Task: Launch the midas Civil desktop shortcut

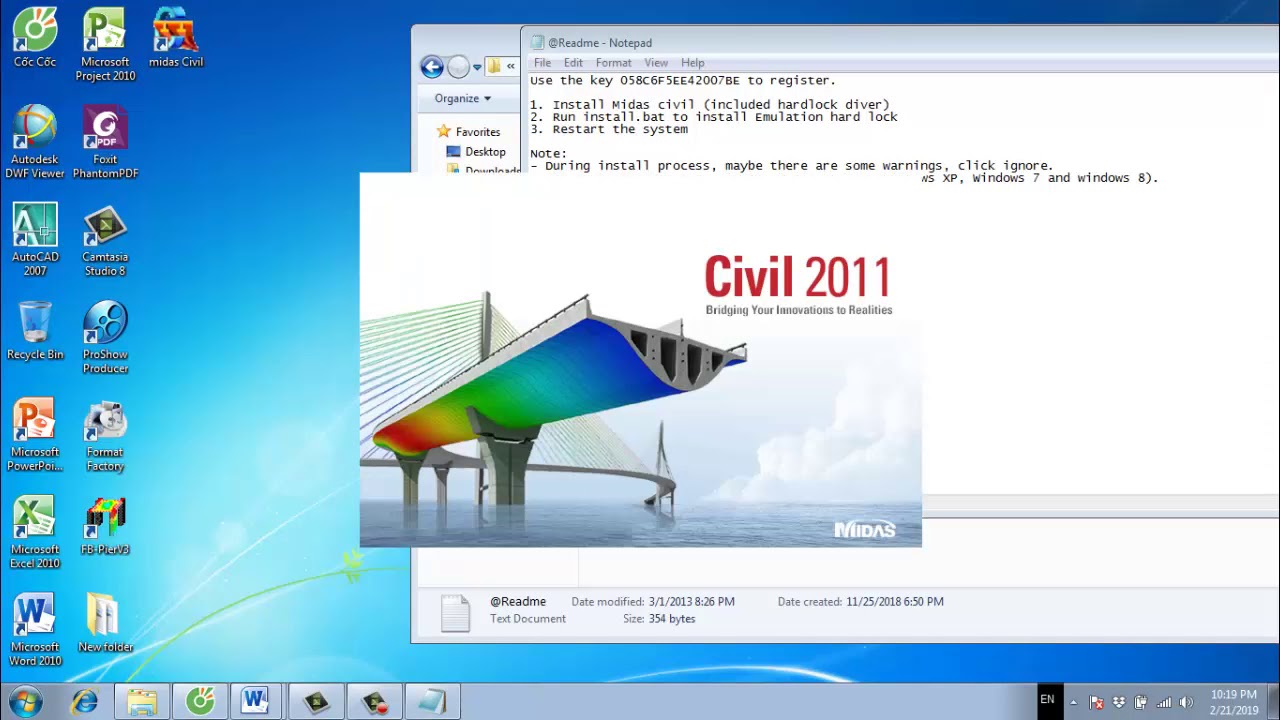Action: tap(176, 38)
